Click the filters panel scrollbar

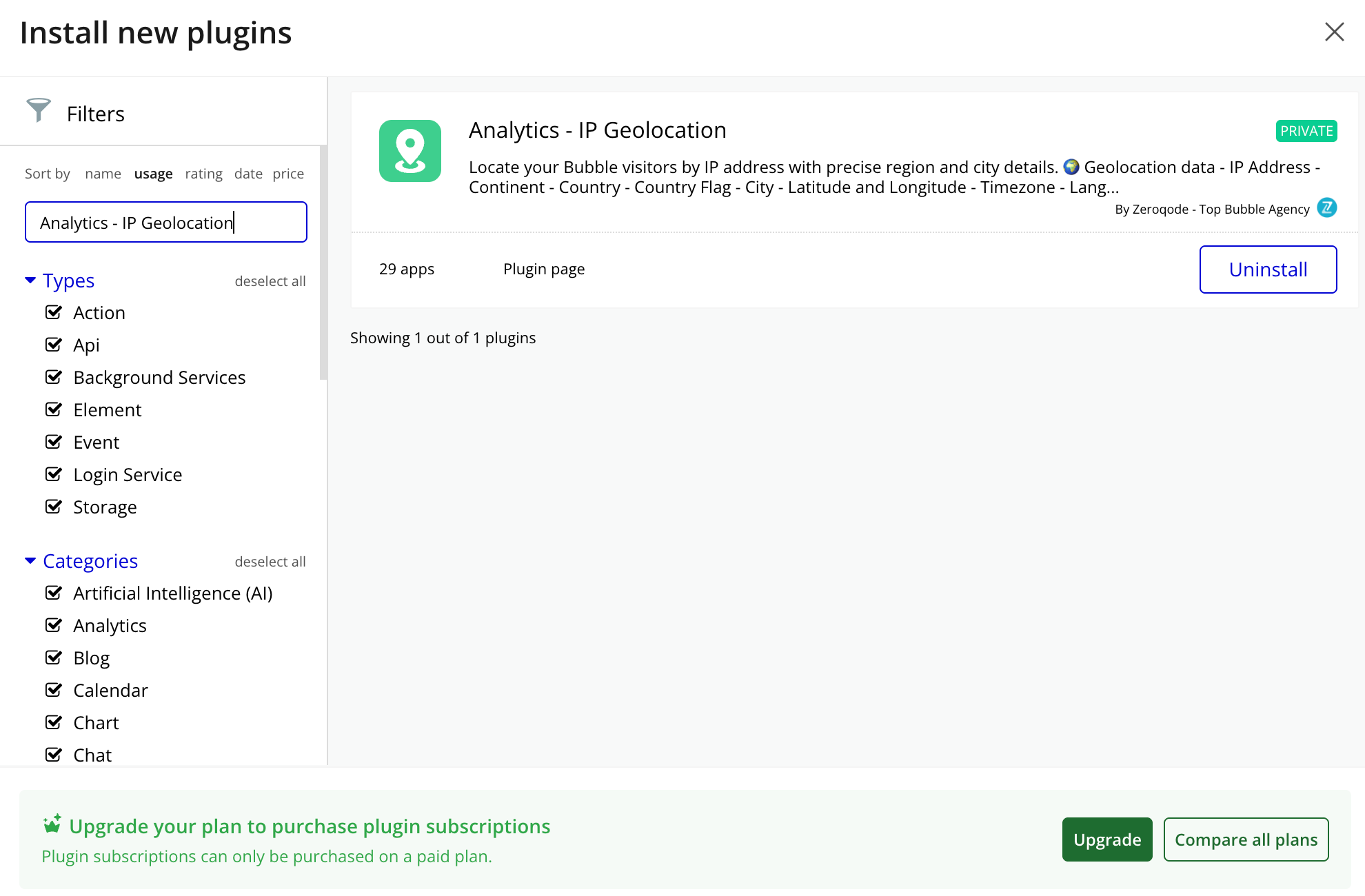point(323,262)
